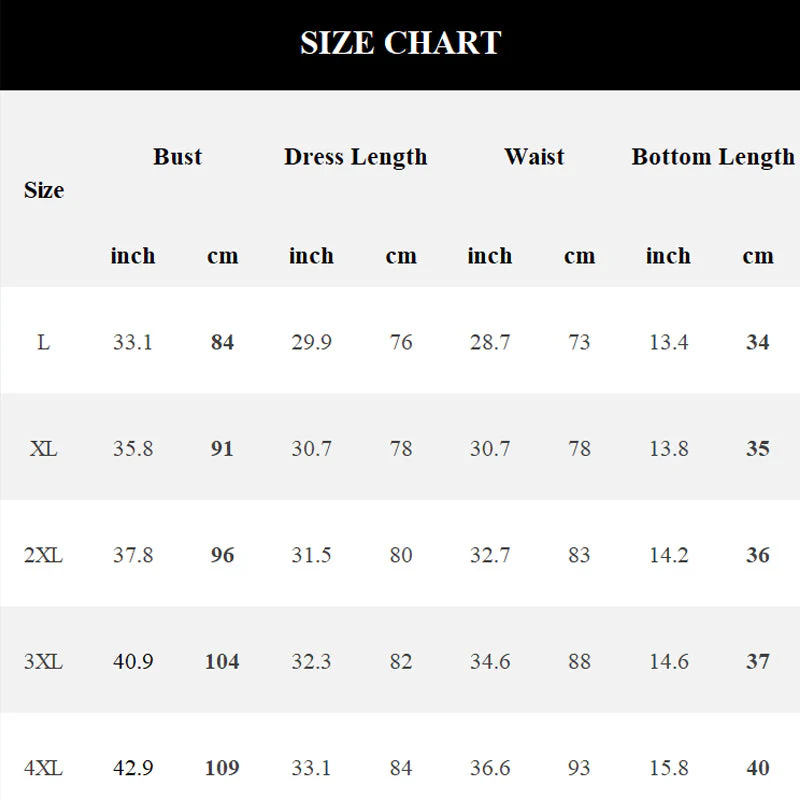Image resolution: width=800 pixels, height=800 pixels.
Task: Select dress length inch value 29.9
Action: [x=312, y=342]
